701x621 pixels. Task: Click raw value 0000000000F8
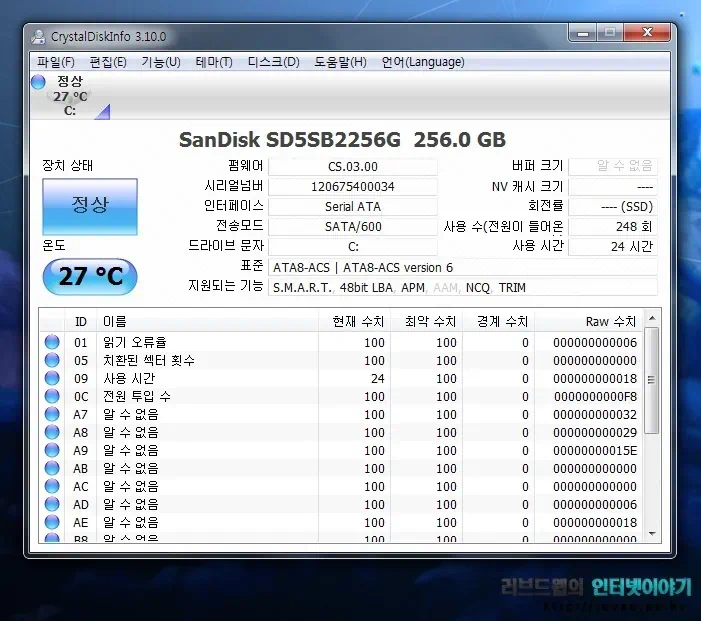click(595, 397)
